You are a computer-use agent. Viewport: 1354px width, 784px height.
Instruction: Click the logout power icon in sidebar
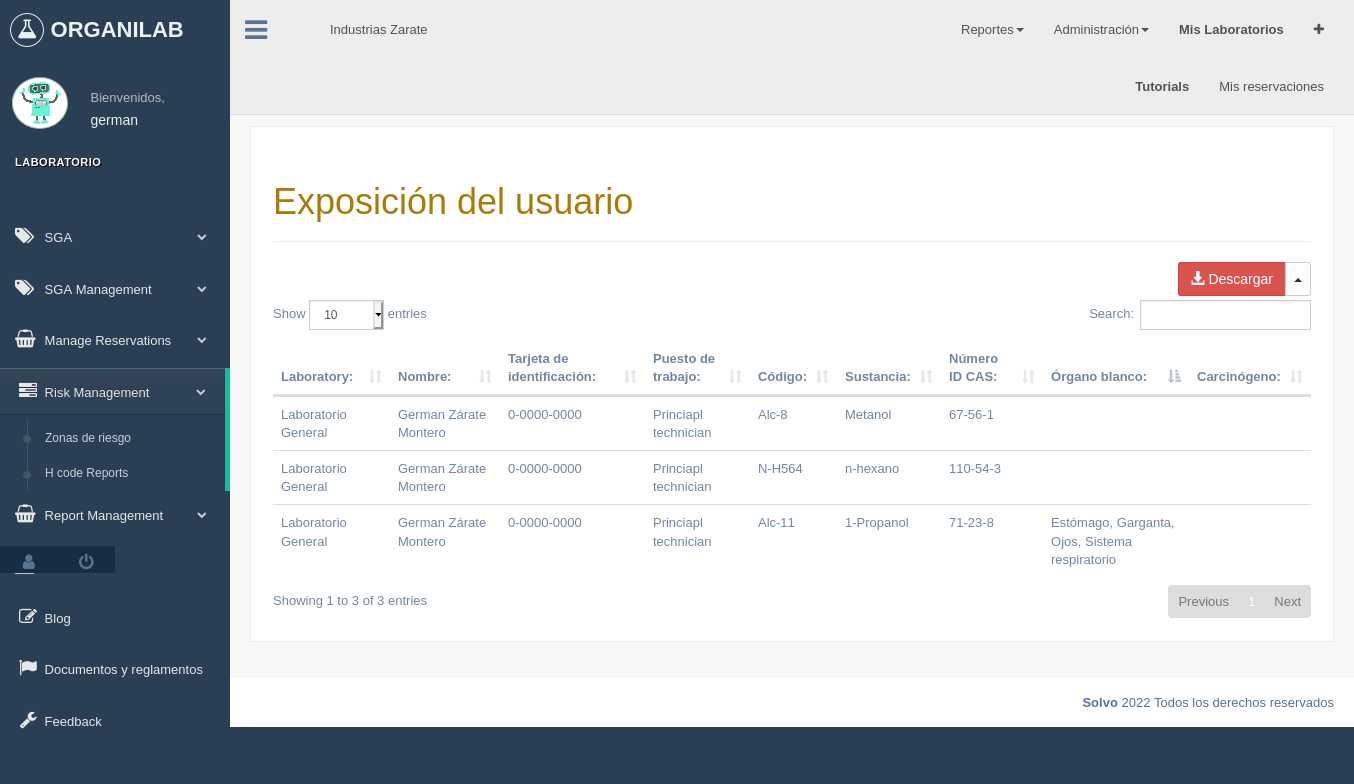click(86, 561)
